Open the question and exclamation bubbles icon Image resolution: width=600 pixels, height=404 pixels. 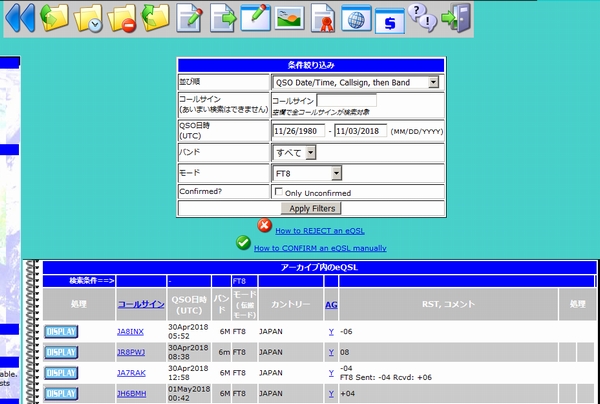pyautogui.click(x=422, y=17)
